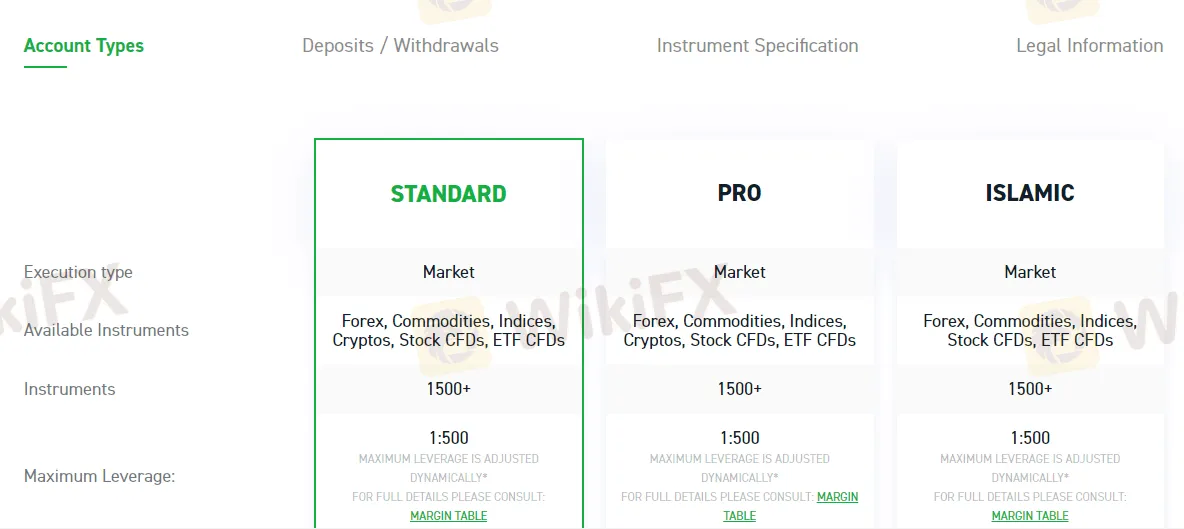
Task: Open Margin Table link under Islamic
Action: (1030, 516)
